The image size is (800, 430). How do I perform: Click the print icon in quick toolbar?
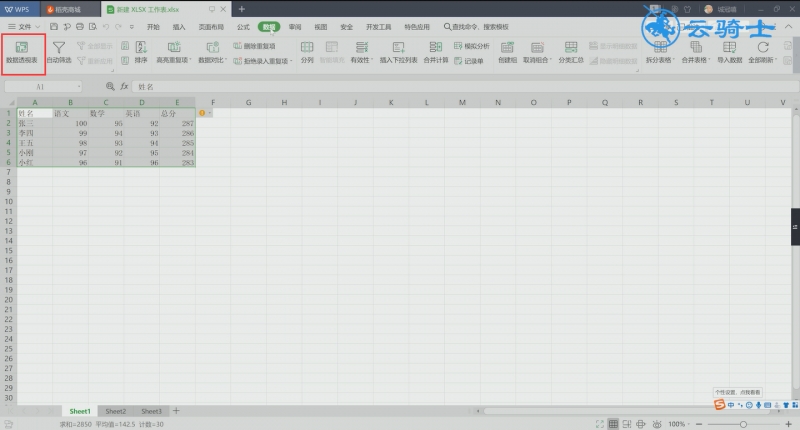pyautogui.click(x=80, y=27)
